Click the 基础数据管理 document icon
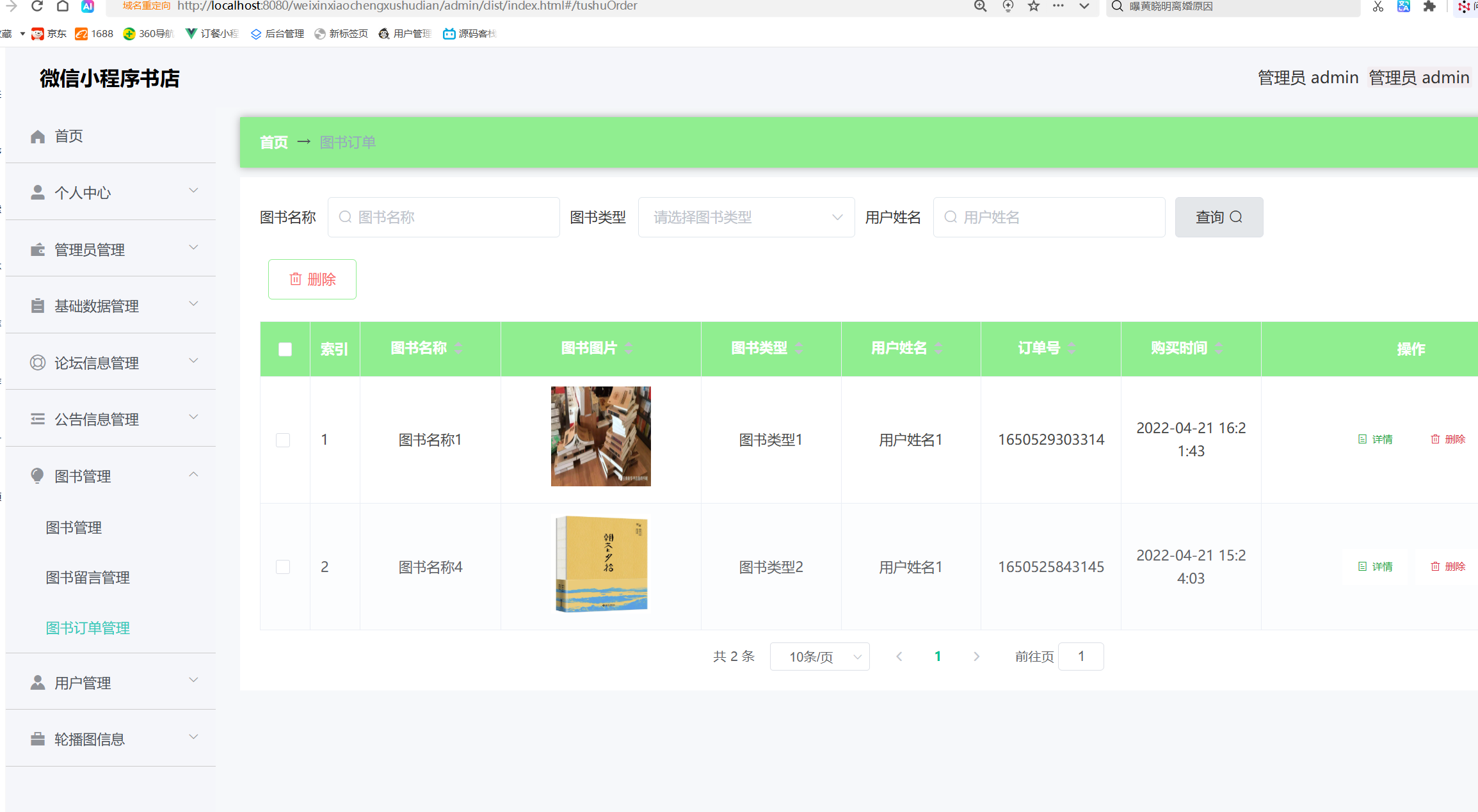 37,305
